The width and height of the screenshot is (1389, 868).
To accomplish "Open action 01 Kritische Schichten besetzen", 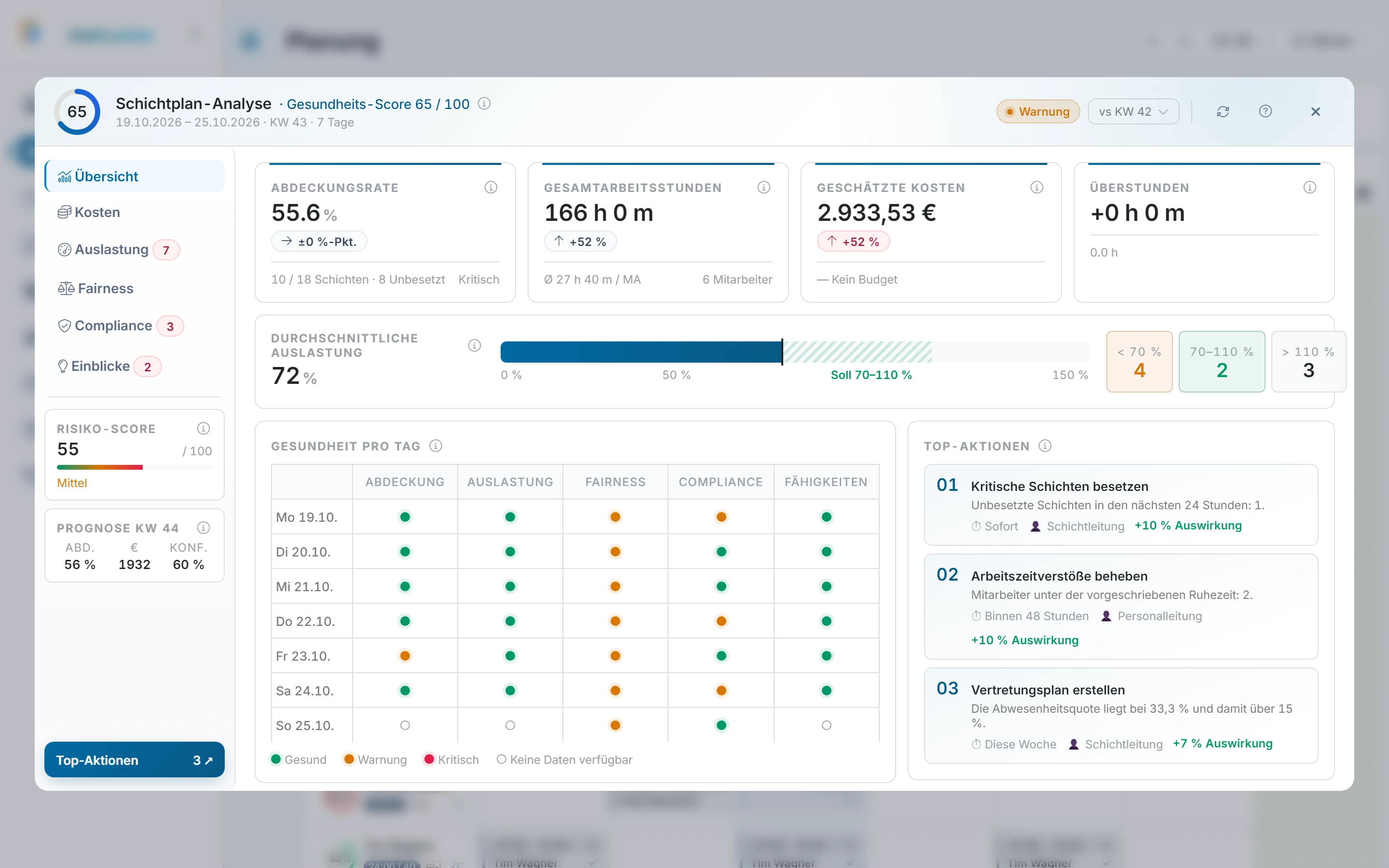I will [x=1120, y=504].
